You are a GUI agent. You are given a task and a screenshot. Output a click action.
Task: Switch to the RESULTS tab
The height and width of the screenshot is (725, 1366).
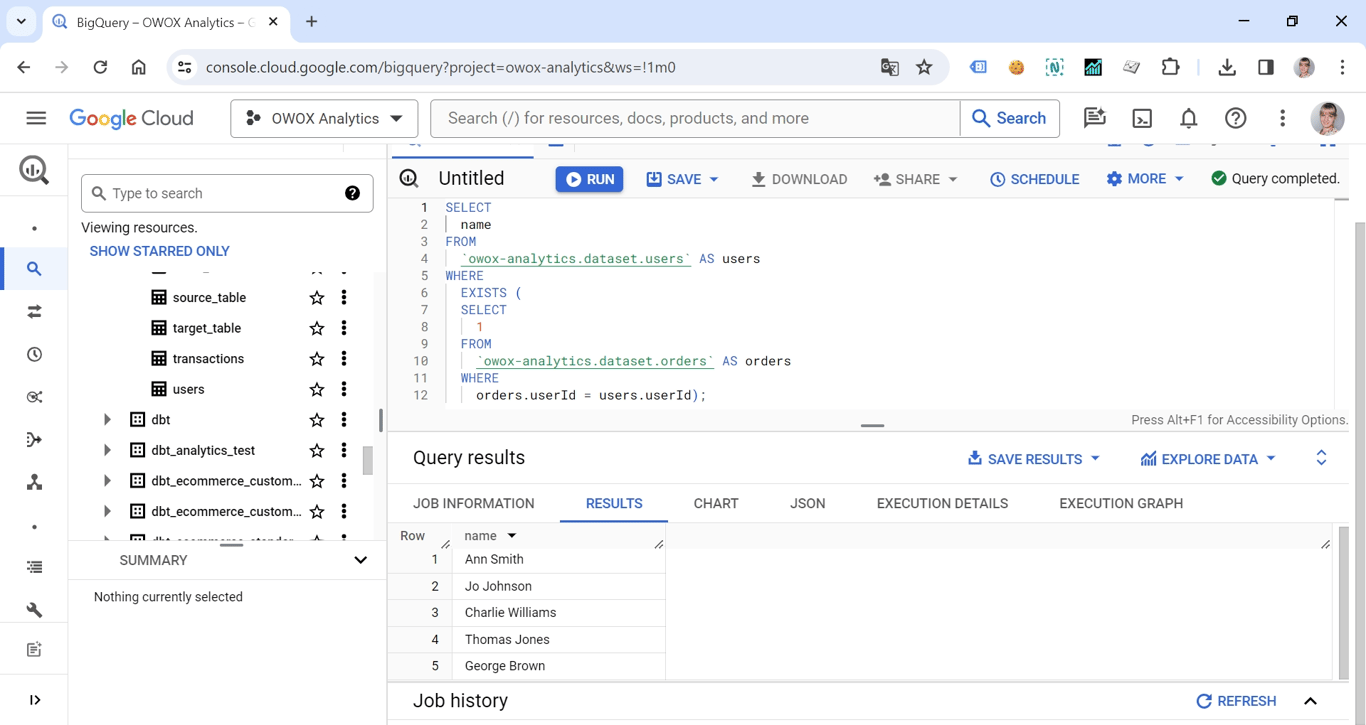pos(614,504)
